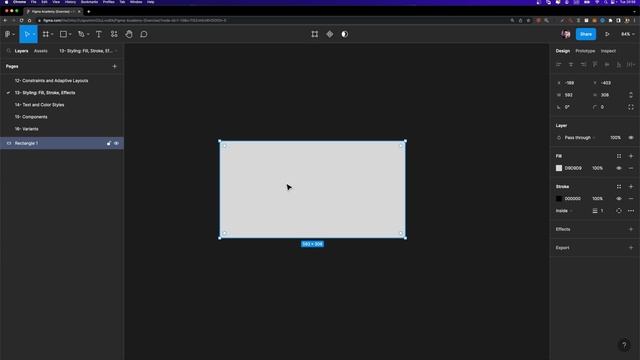Image resolution: width=640 pixels, height=360 pixels.
Task: Click the user avatar in toolbar
Action: click(x=566, y=34)
